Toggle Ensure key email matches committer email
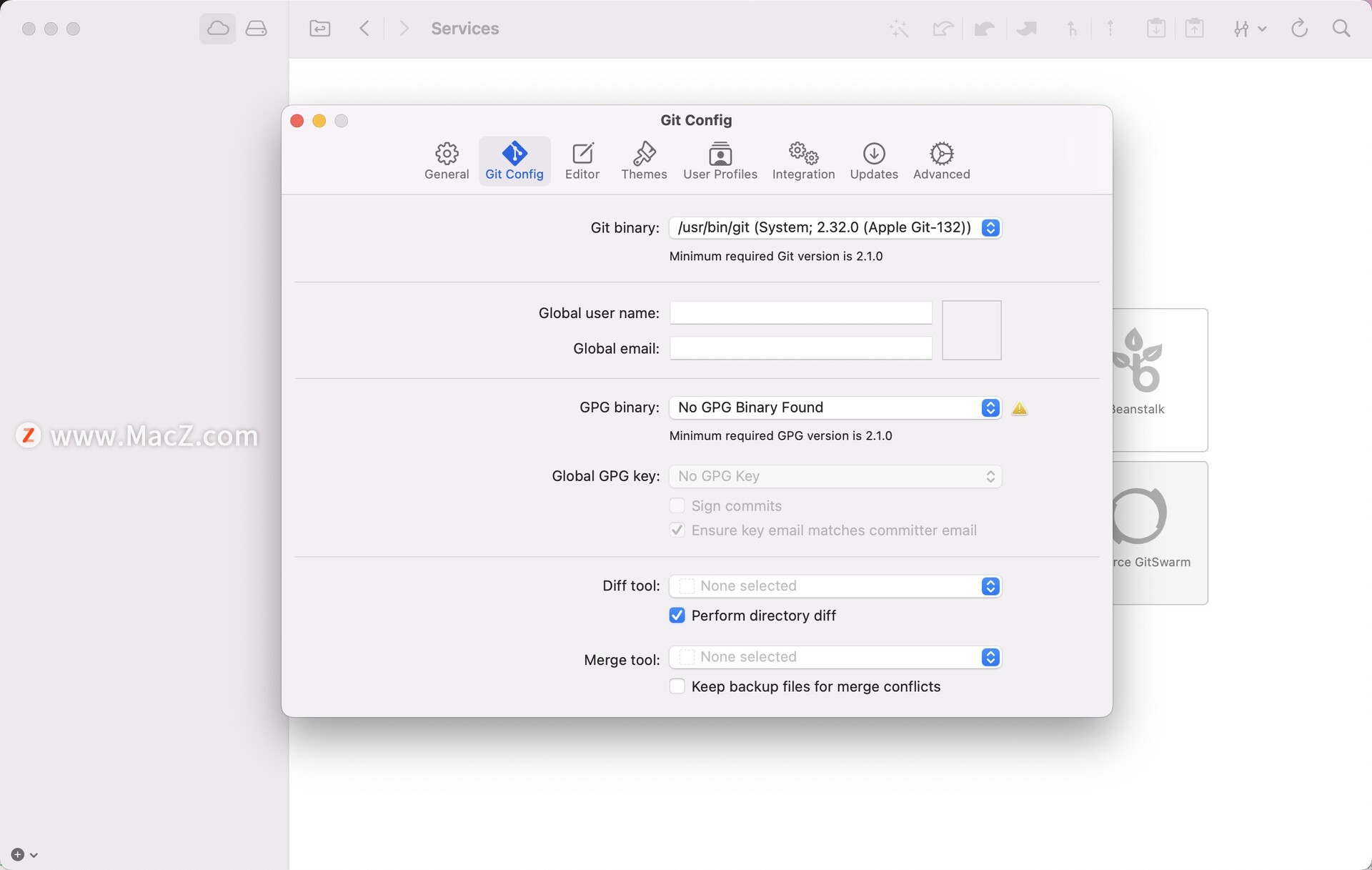Viewport: 1372px width, 870px height. coord(677,530)
